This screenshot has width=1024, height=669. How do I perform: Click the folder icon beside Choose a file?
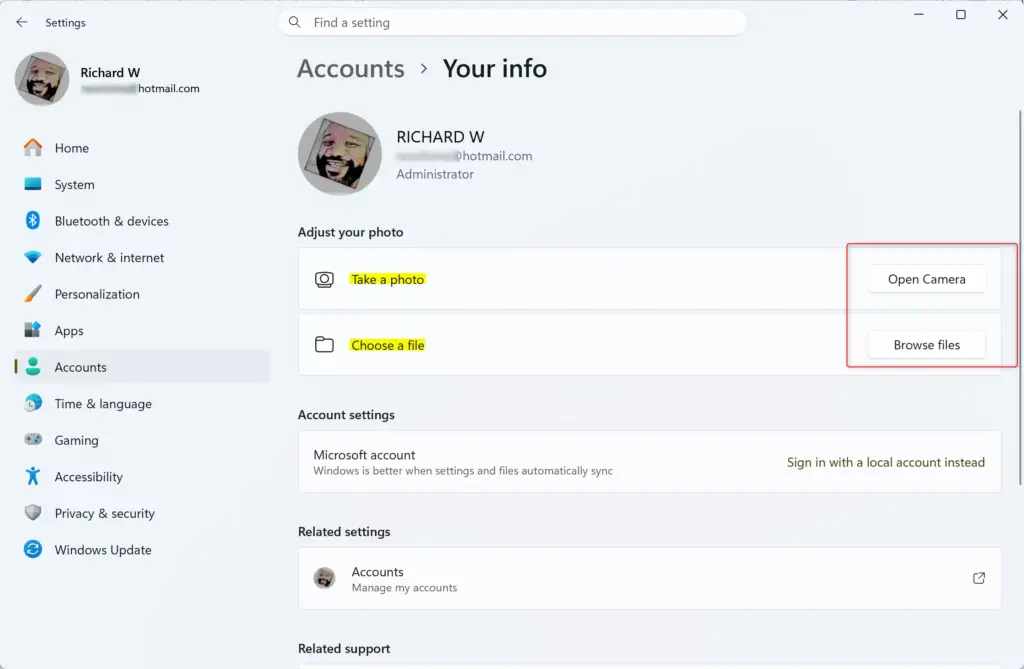[324, 344]
